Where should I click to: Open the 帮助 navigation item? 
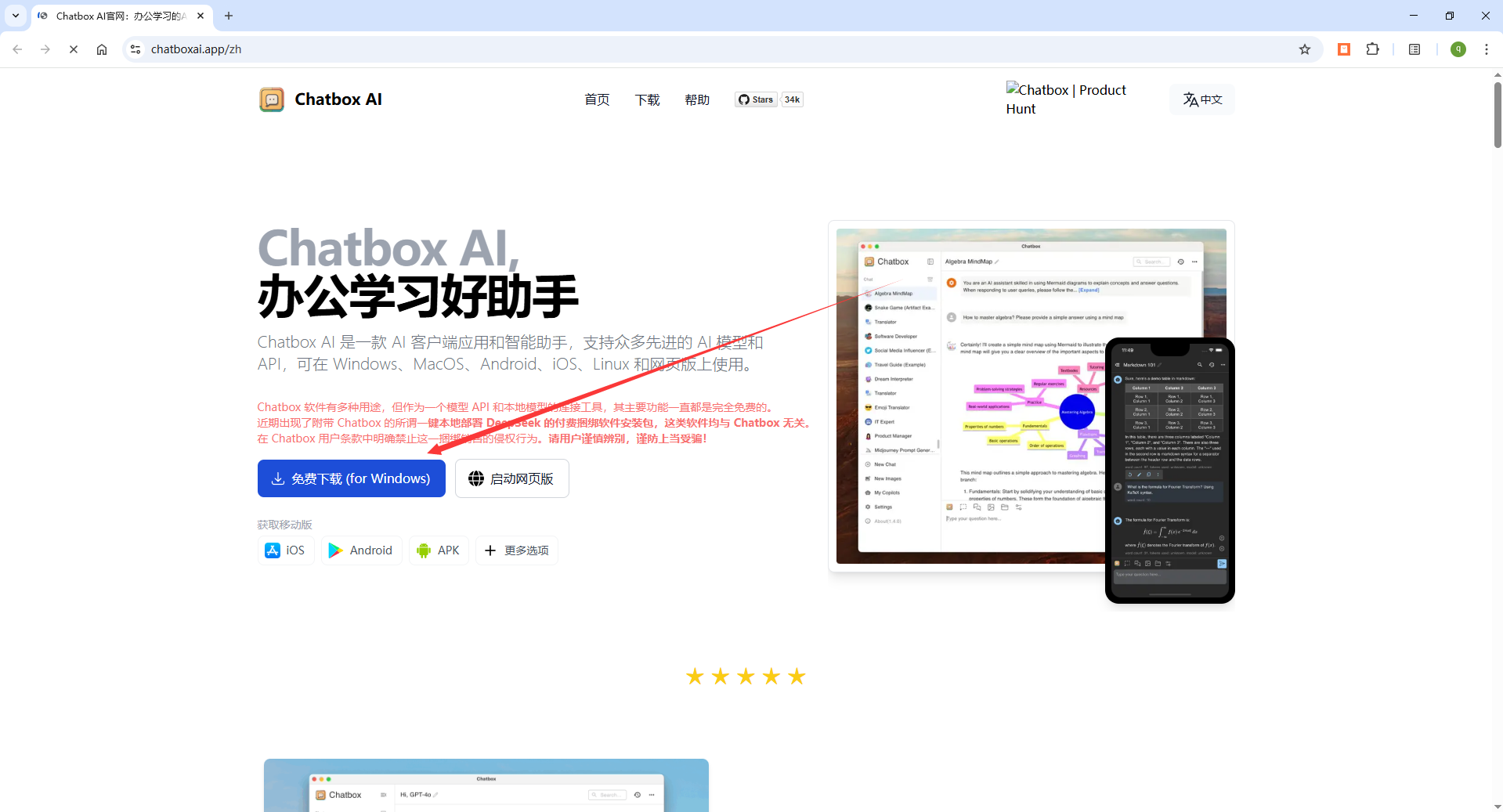click(696, 99)
